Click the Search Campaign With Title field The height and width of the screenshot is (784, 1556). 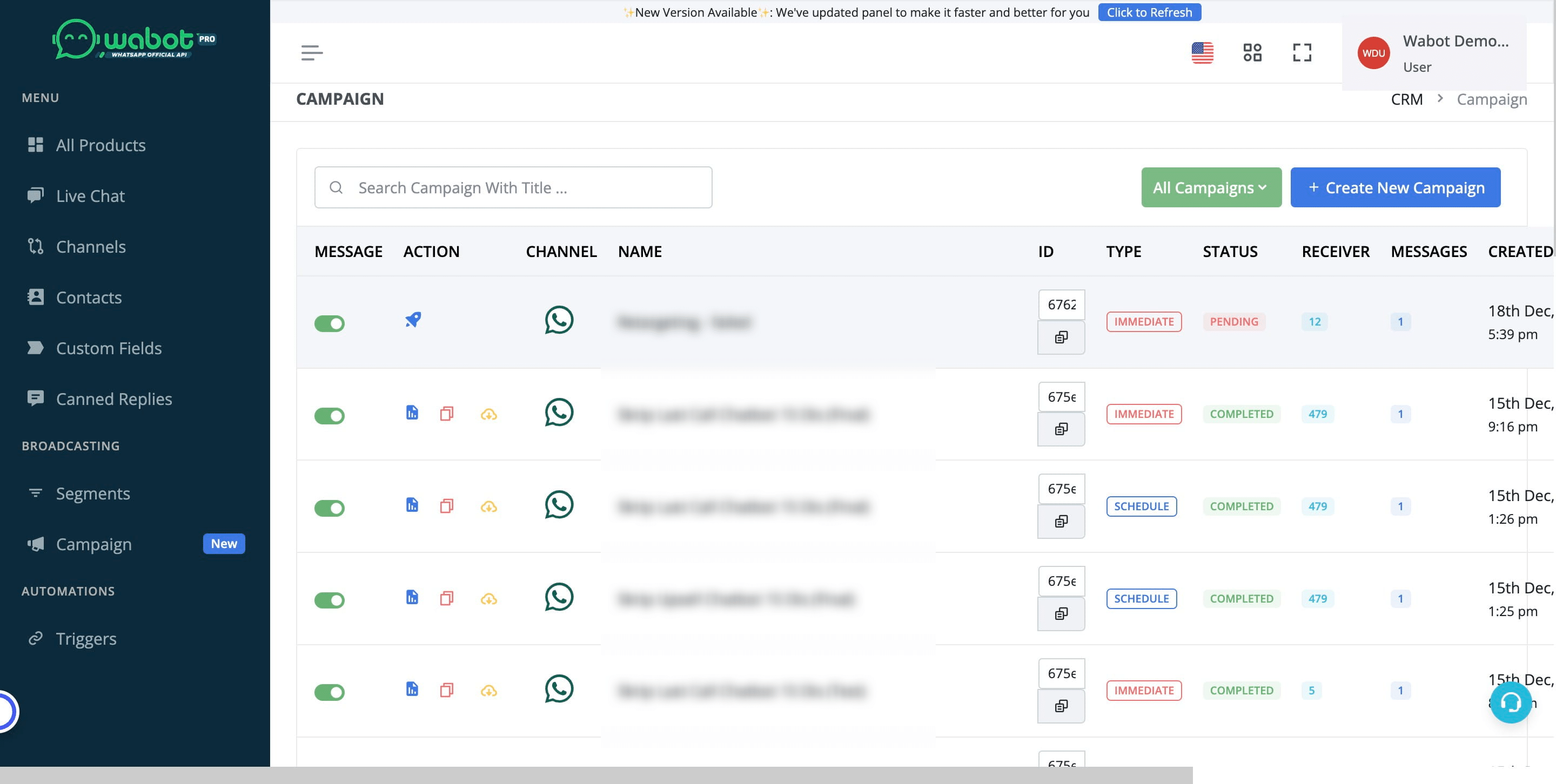click(513, 188)
